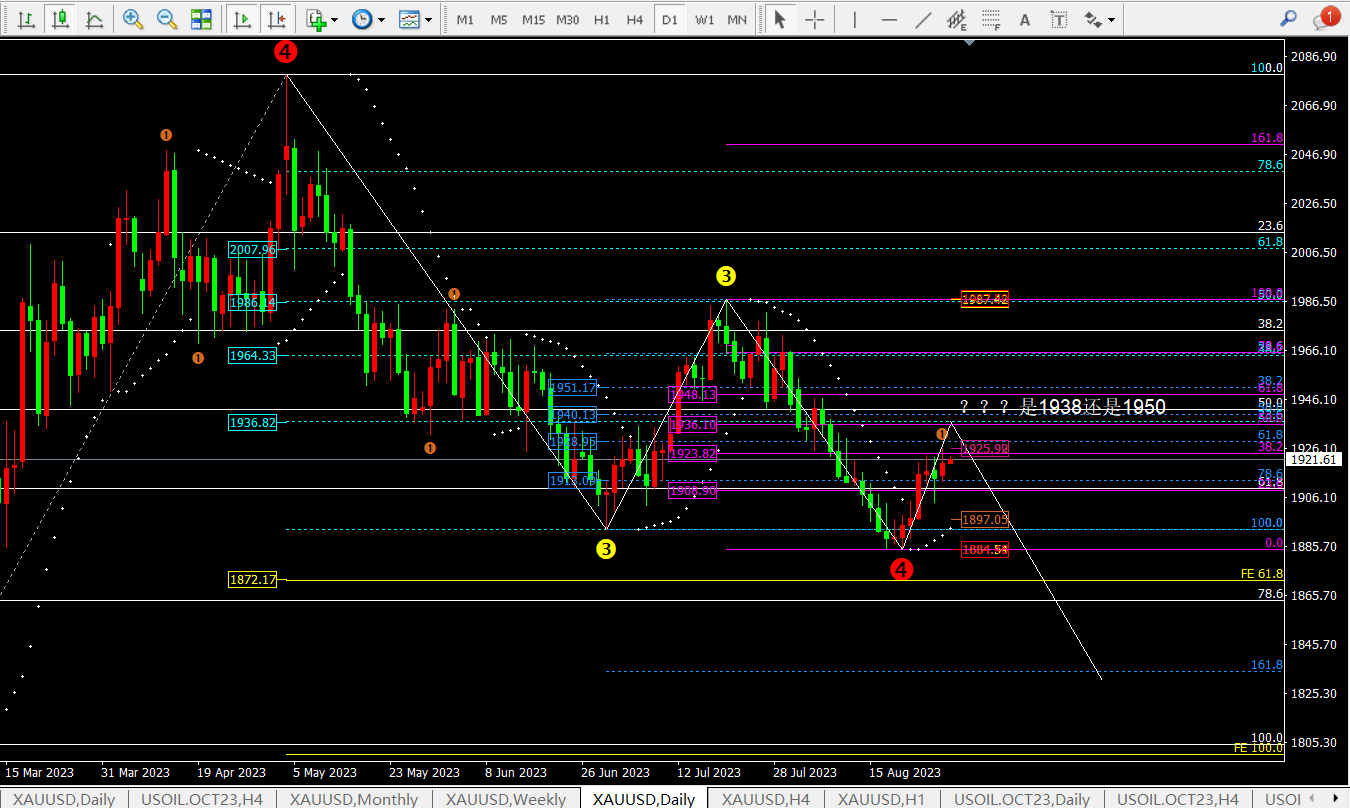
Task: Click the chart templates icon
Action: tap(408, 19)
